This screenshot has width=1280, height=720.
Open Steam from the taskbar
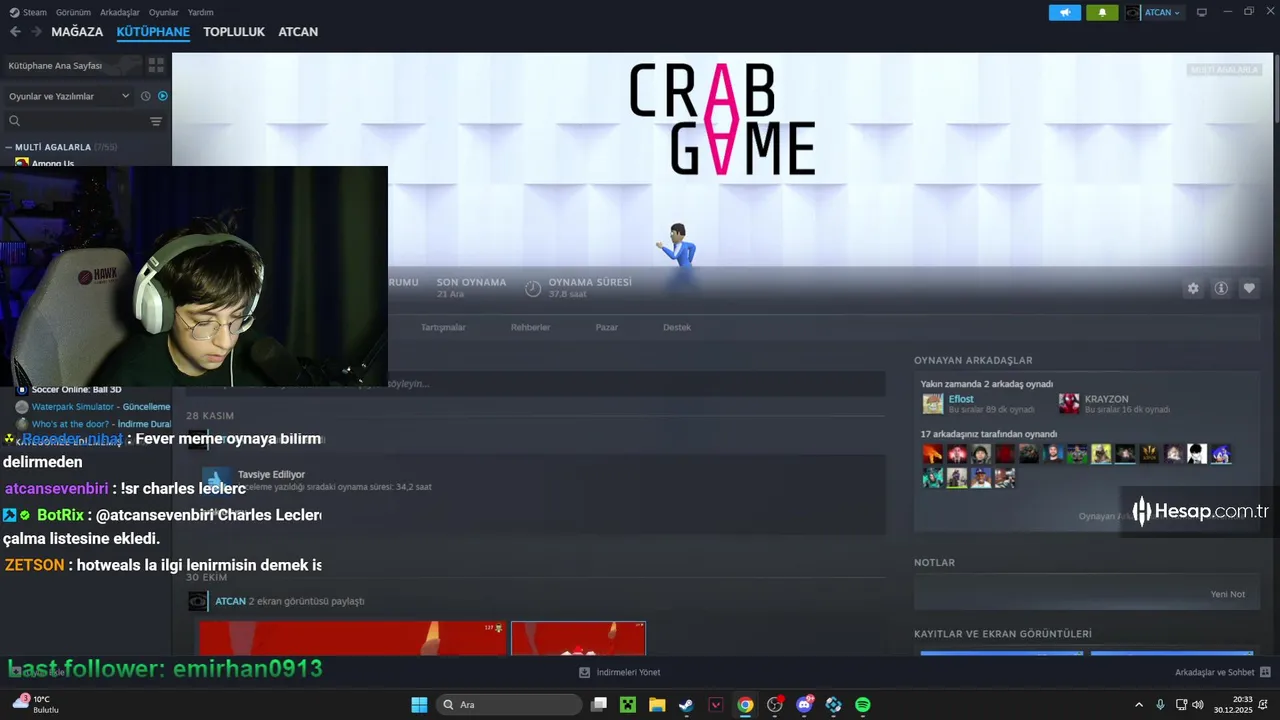[x=686, y=705]
